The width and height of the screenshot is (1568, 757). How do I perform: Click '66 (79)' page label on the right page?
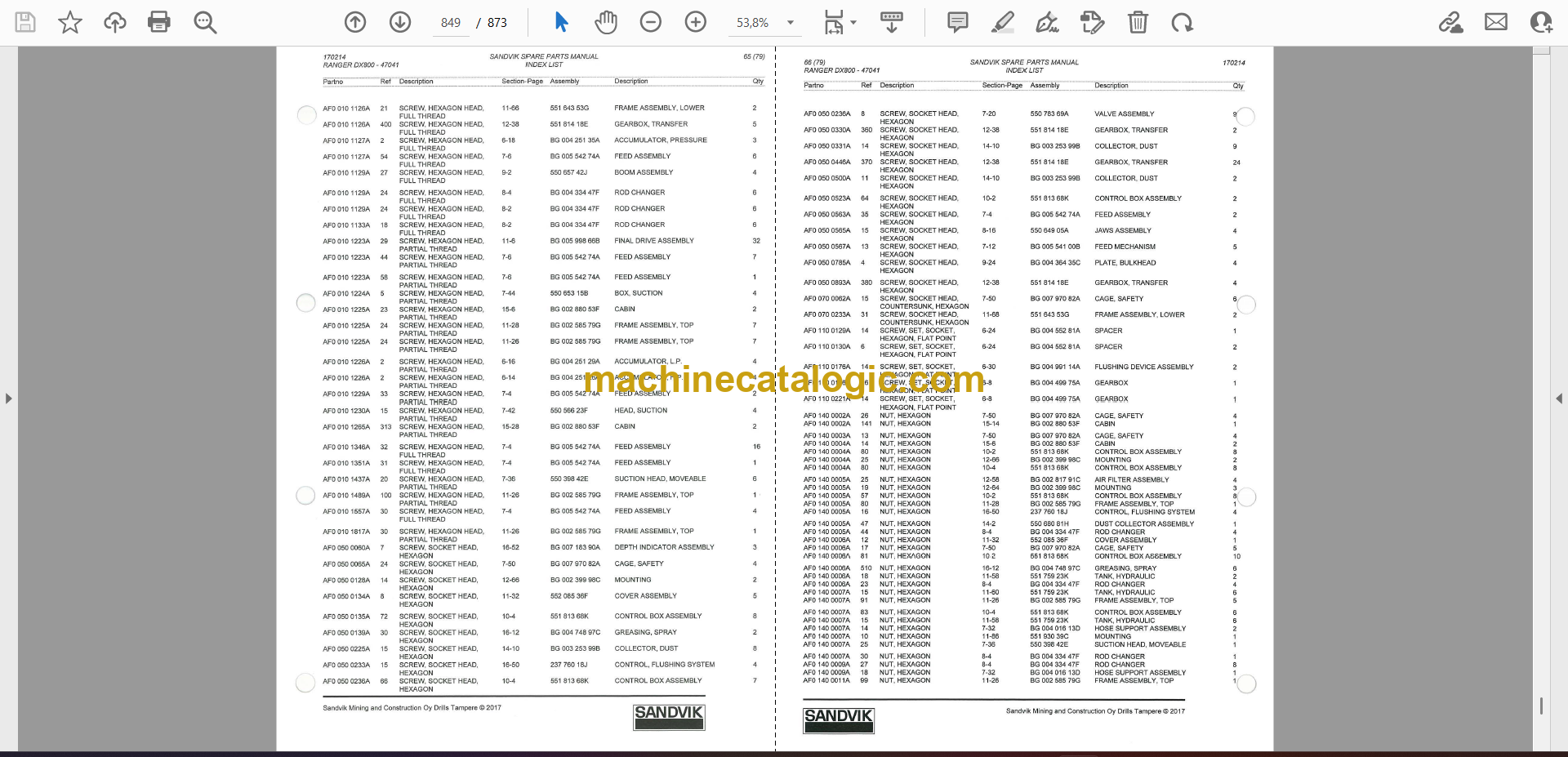coord(814,62)
